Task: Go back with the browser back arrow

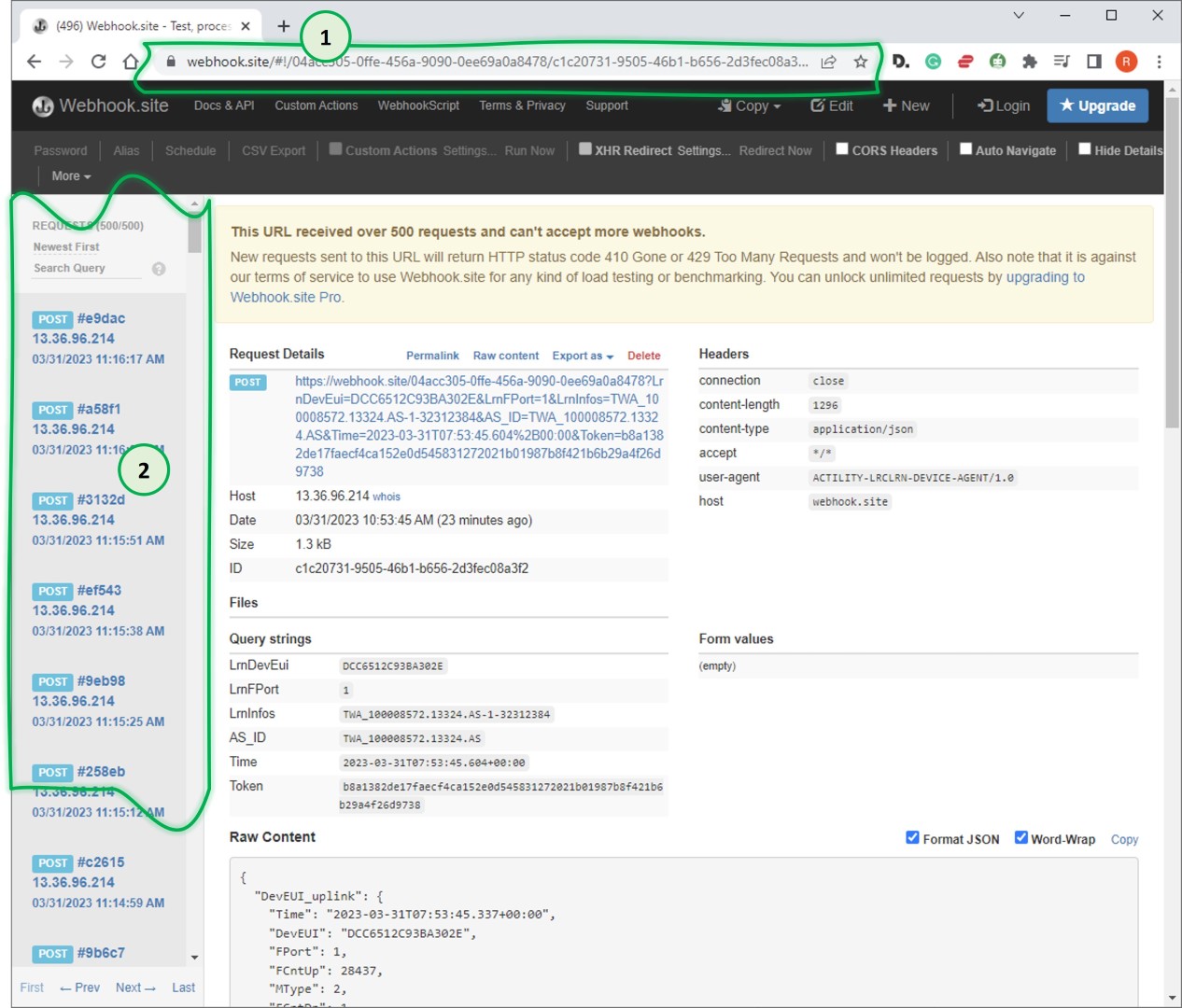Action: [x=35, y=62]
